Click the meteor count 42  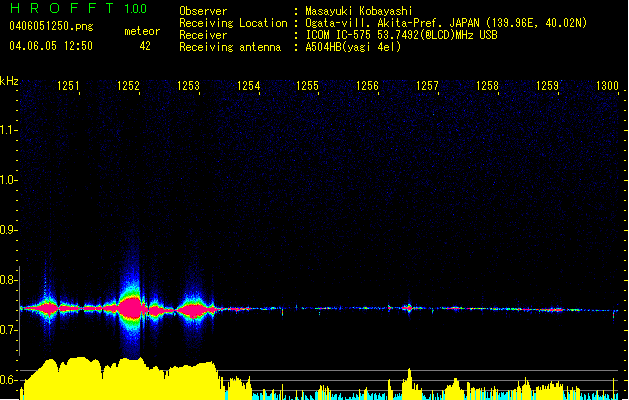coord(145,46)
